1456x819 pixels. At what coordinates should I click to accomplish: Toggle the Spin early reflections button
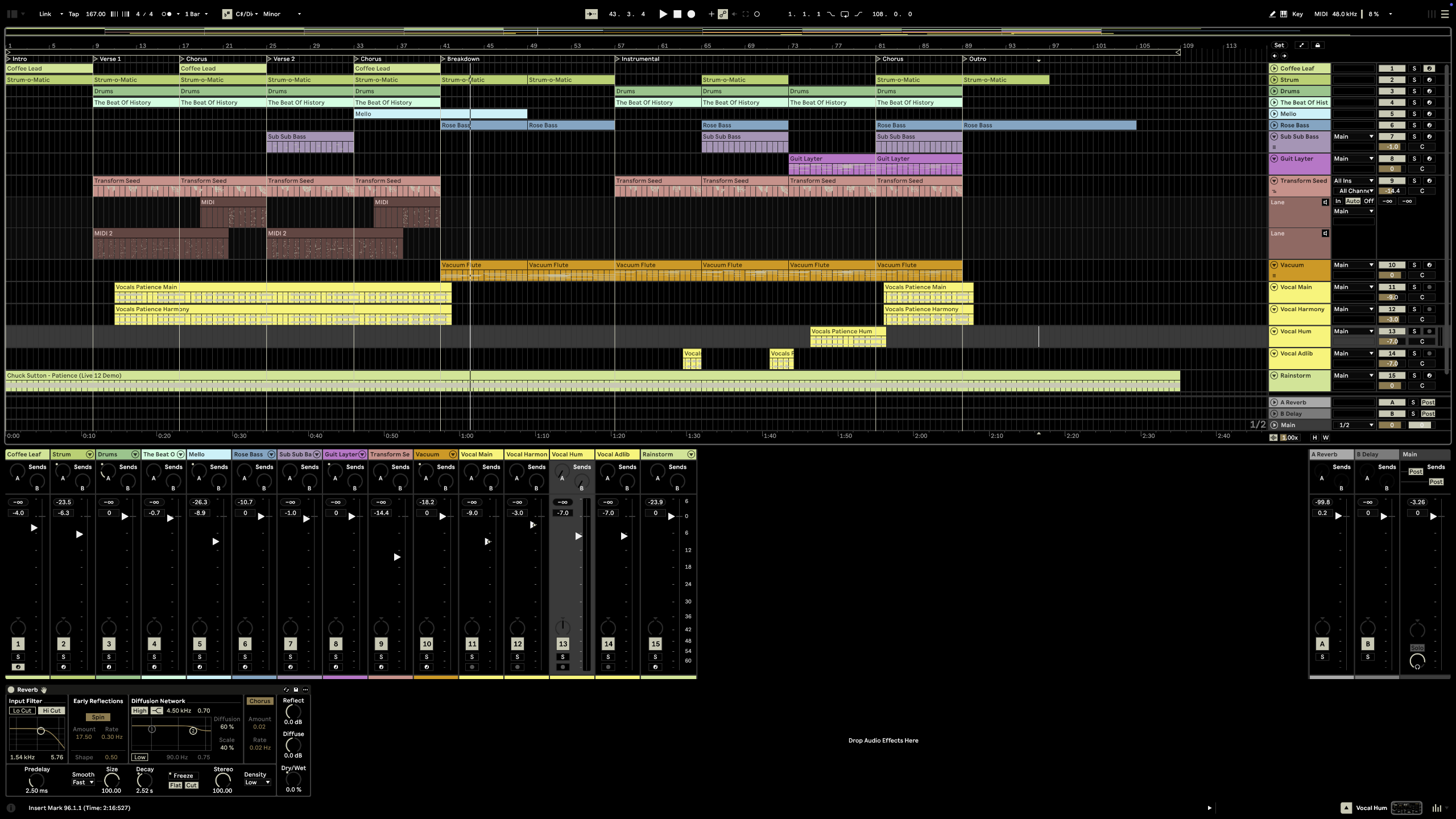click(98, 718)
